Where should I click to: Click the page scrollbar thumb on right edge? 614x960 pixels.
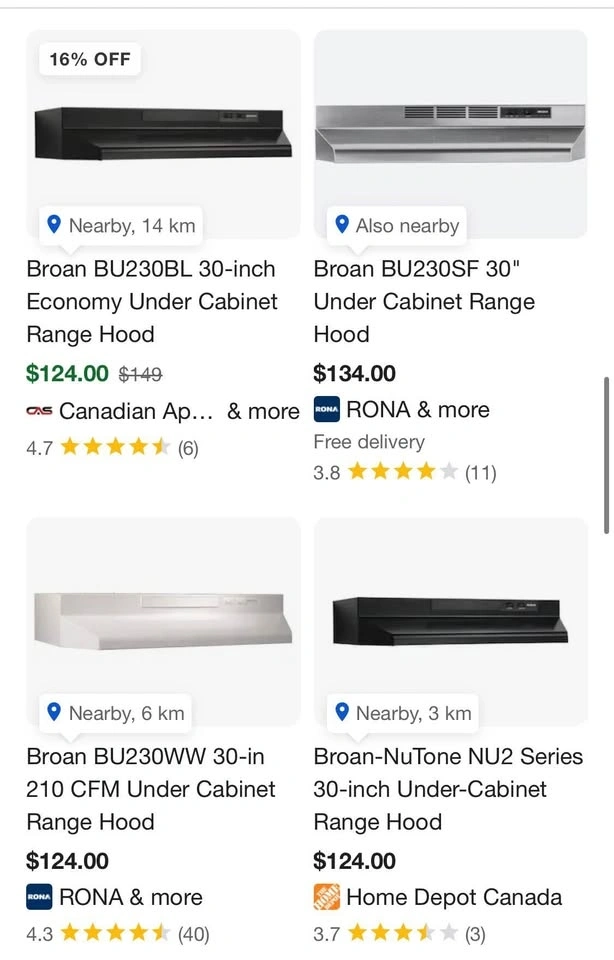point(607,455)
